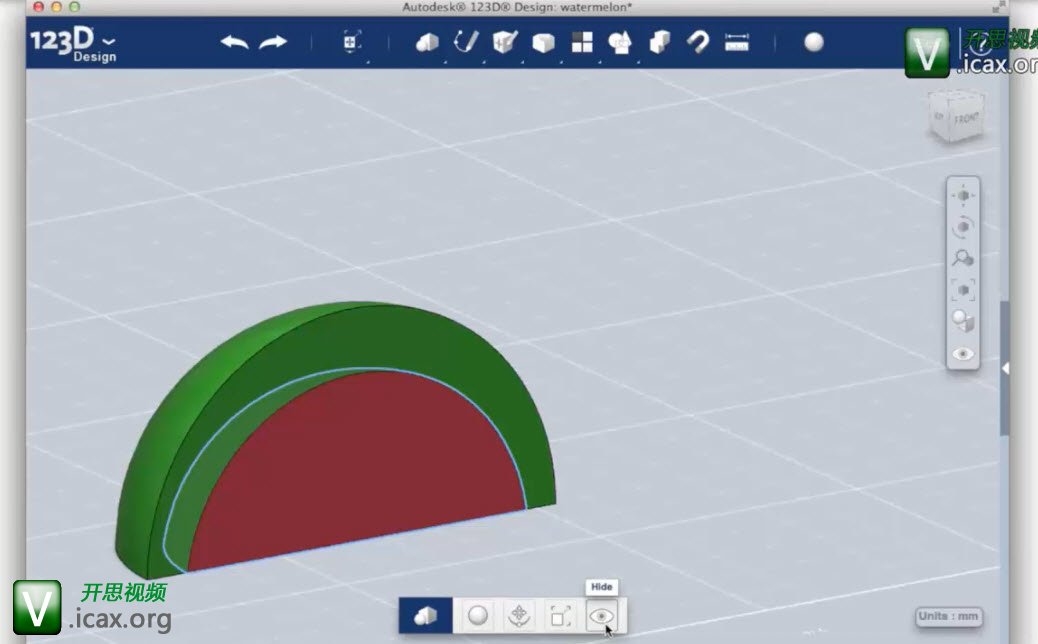Open the Sketch tools menu
Image resolution: width=1038 pixels, height=644 pixels.
click(x=466, y=42)
